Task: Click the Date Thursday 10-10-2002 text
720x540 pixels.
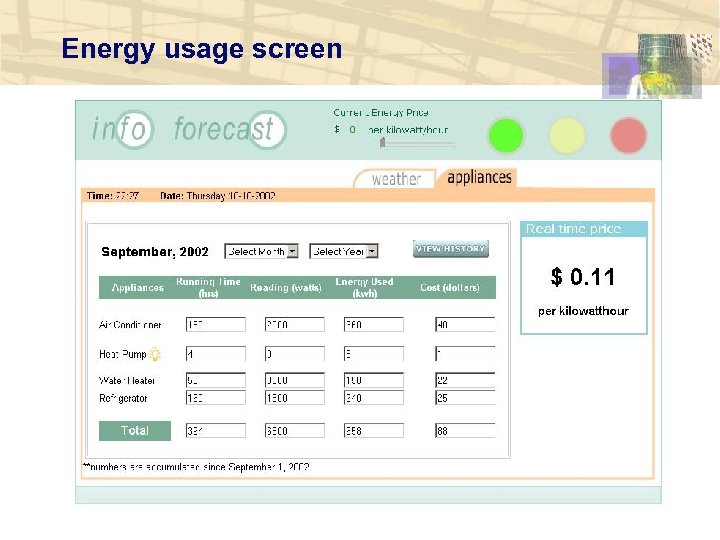Action: pos(218,196)
